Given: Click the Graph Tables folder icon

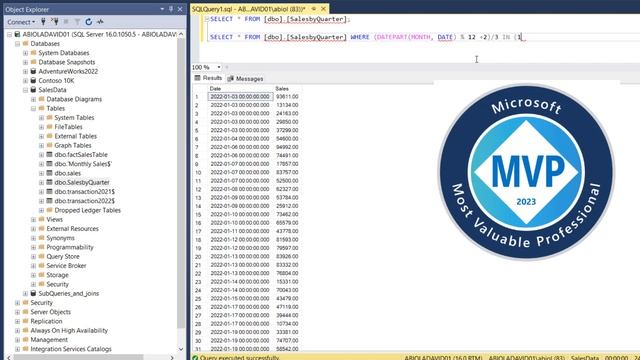Looking at the screenshot, I should (x=49, y=145).
